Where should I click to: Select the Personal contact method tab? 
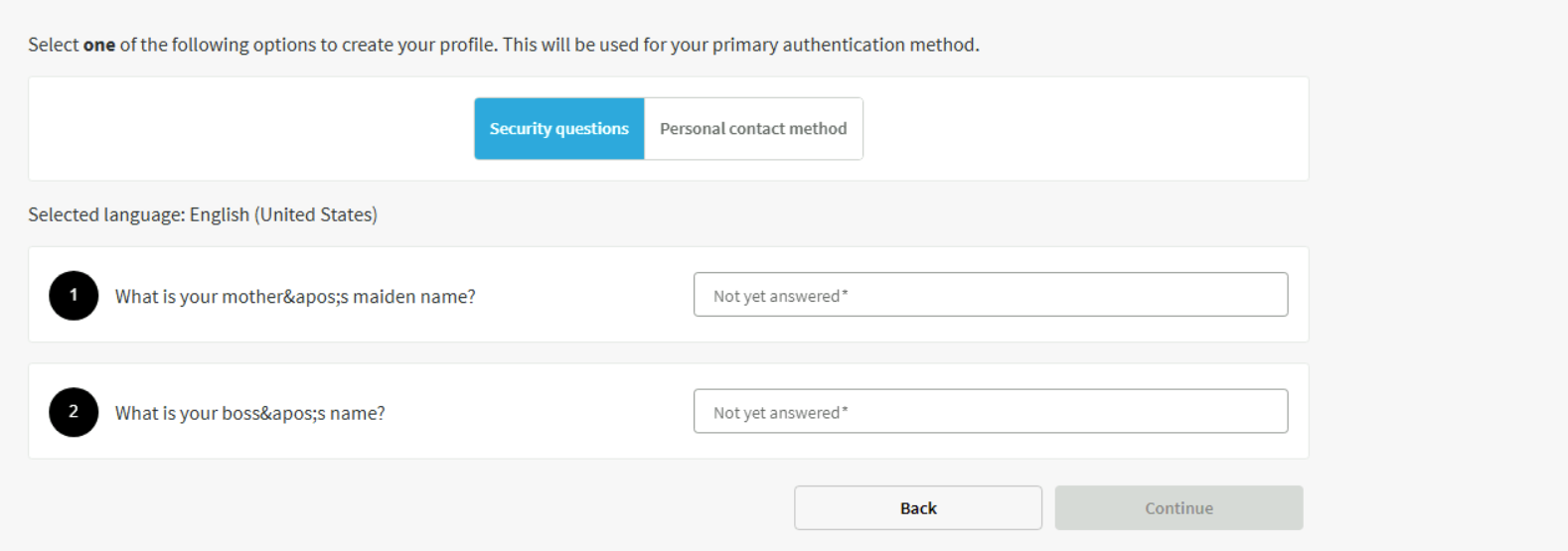pos(753,128)
